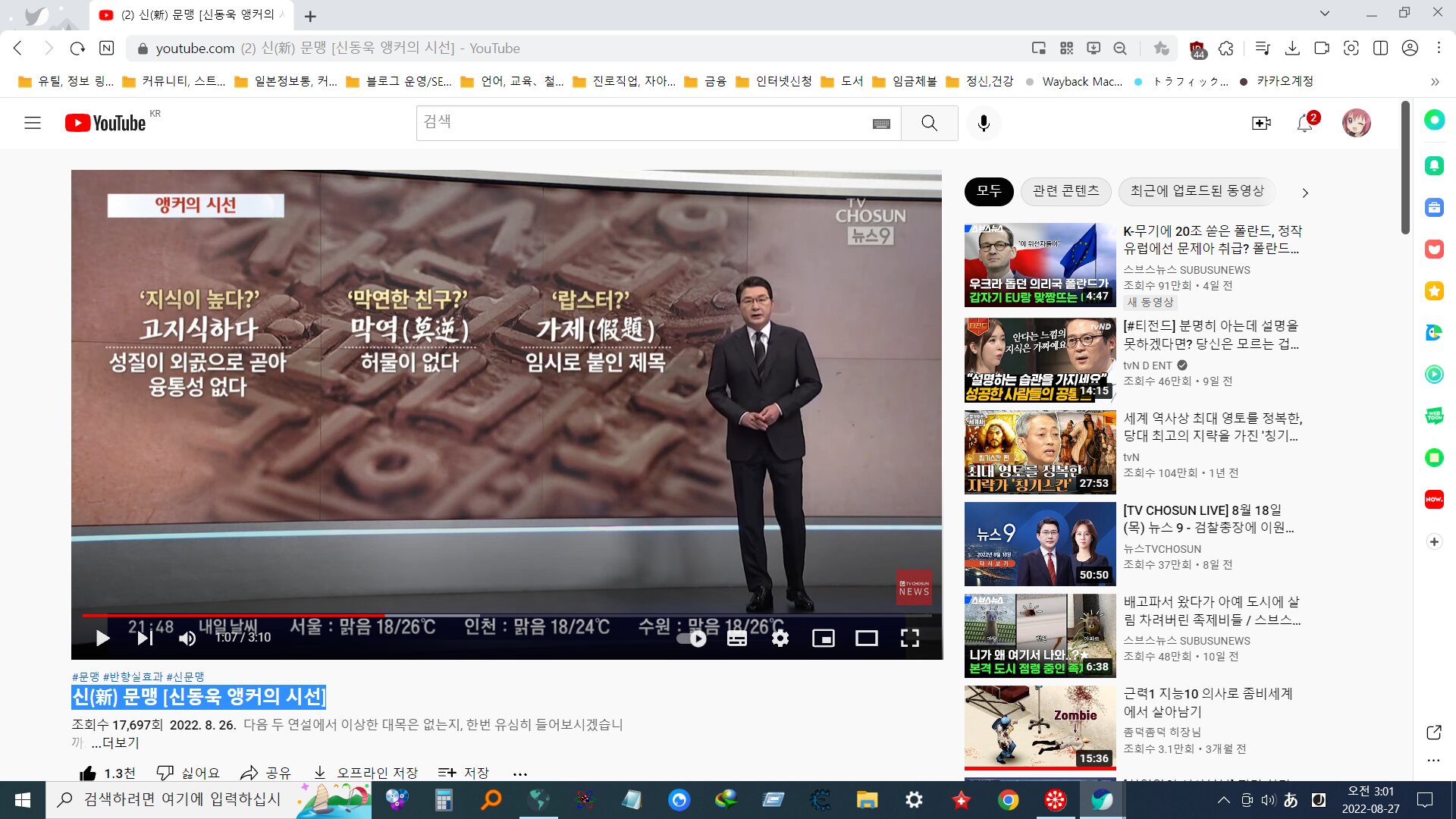Open the 카카오계정 bookmark
The height and width of the screenshot is (819, 1456).
coord(1276,81)
